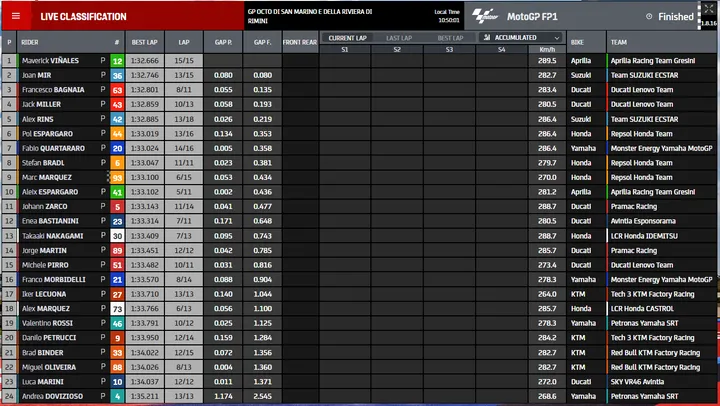Click the Finished session status
Screen dimensions: 720x406
(x=675, y=17)
